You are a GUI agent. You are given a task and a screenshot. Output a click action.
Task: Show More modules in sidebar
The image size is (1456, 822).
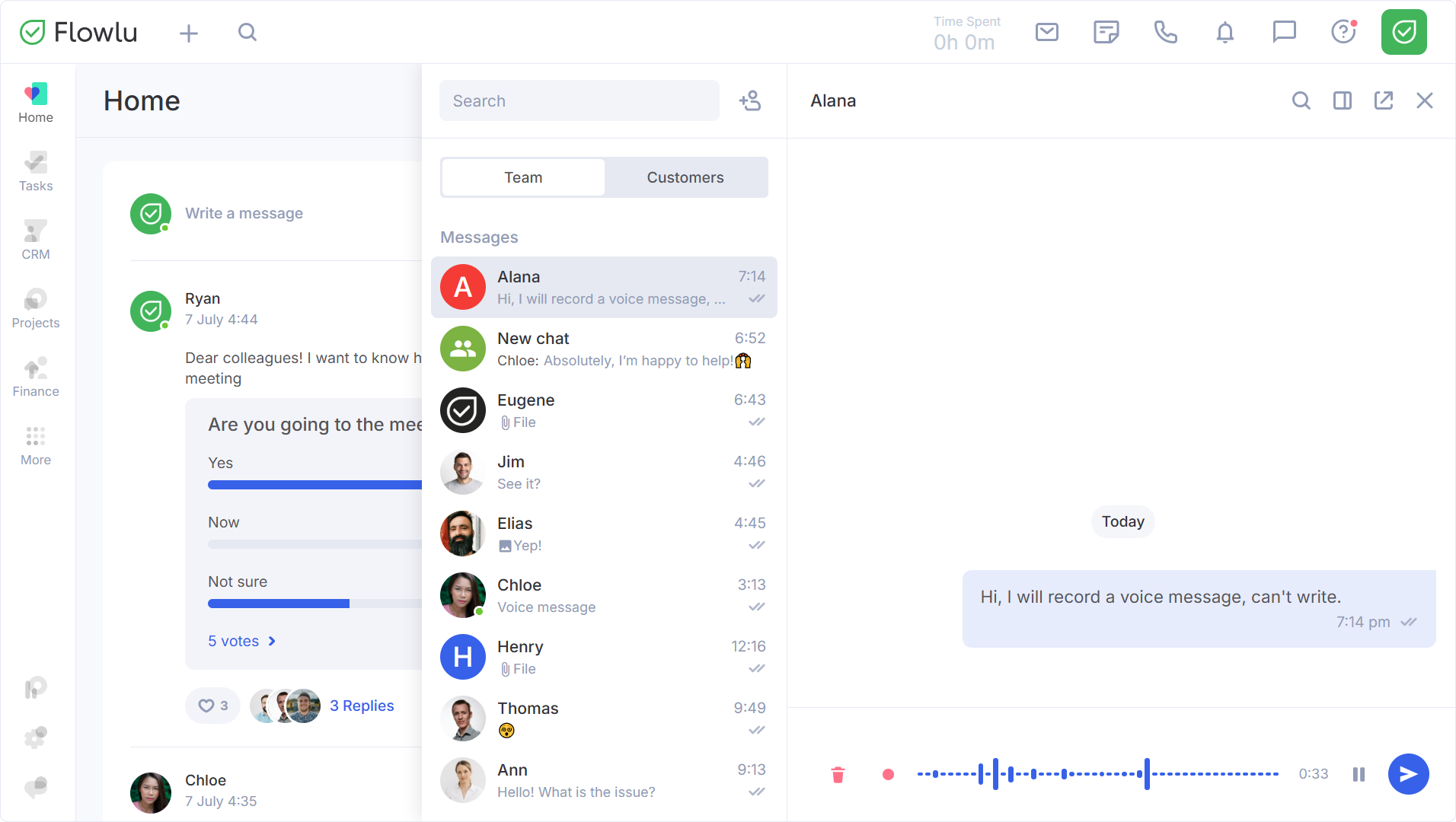point(36,445)
